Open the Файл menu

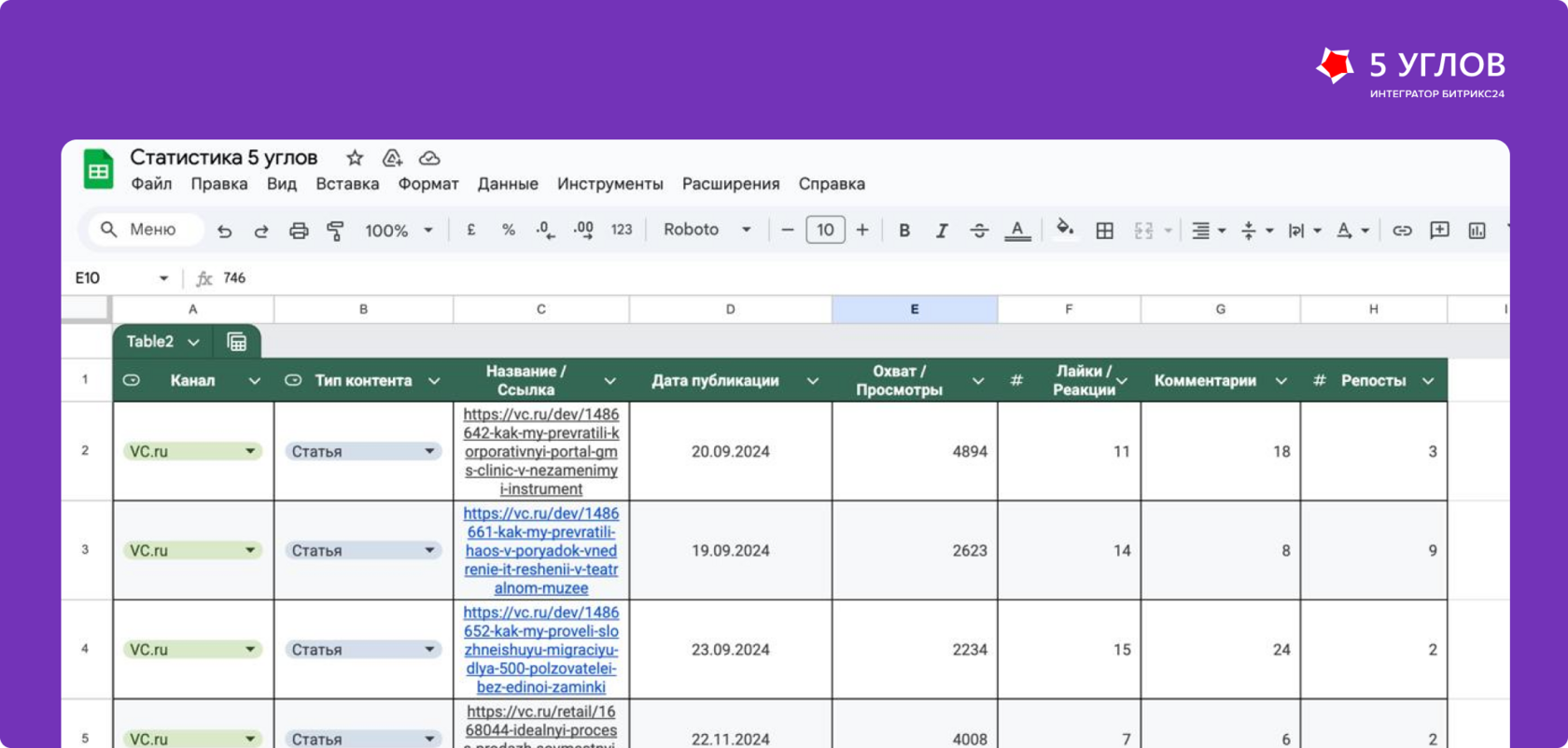click(x=151, y=184)
